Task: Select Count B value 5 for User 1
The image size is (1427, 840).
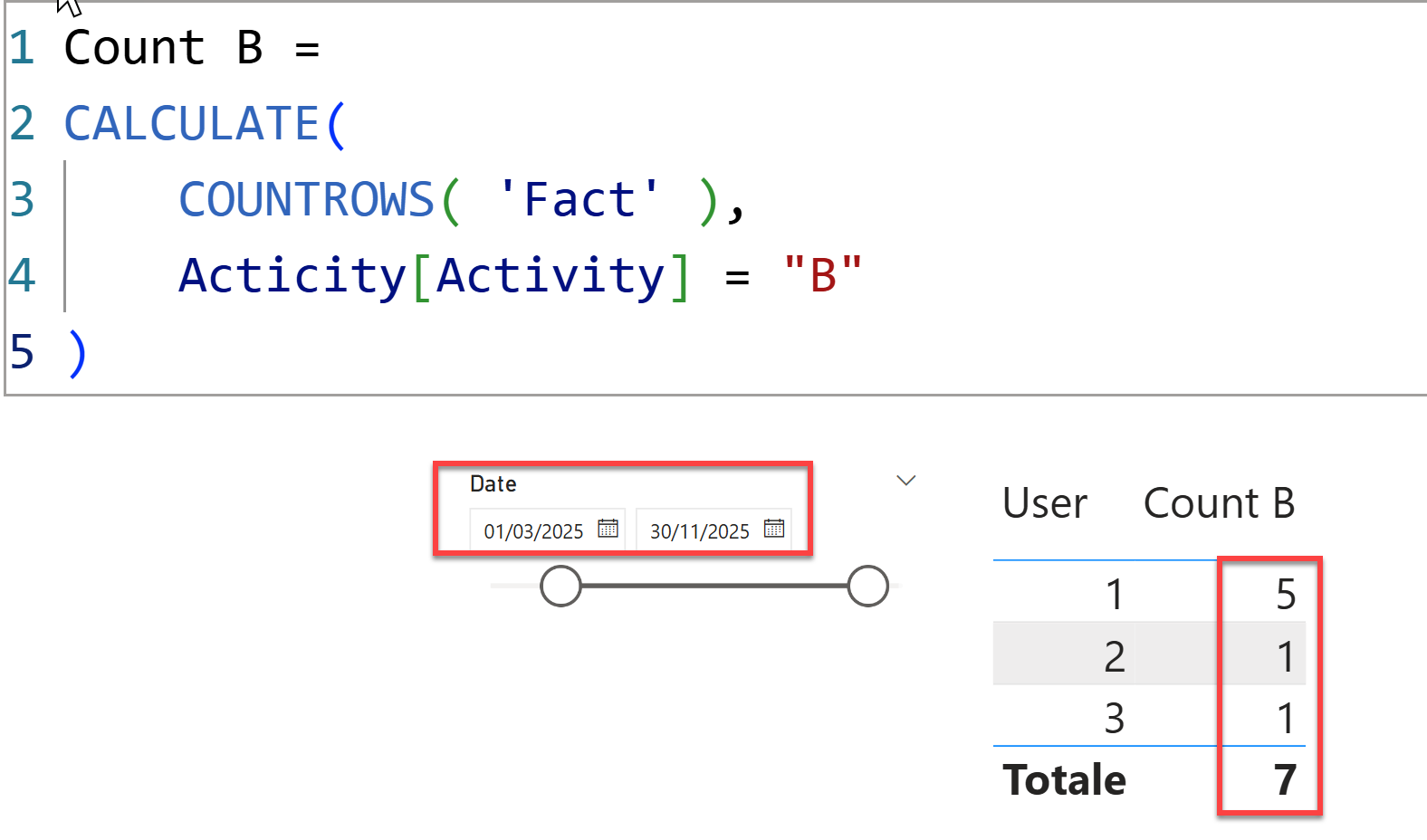Action: click(1286, 595)
